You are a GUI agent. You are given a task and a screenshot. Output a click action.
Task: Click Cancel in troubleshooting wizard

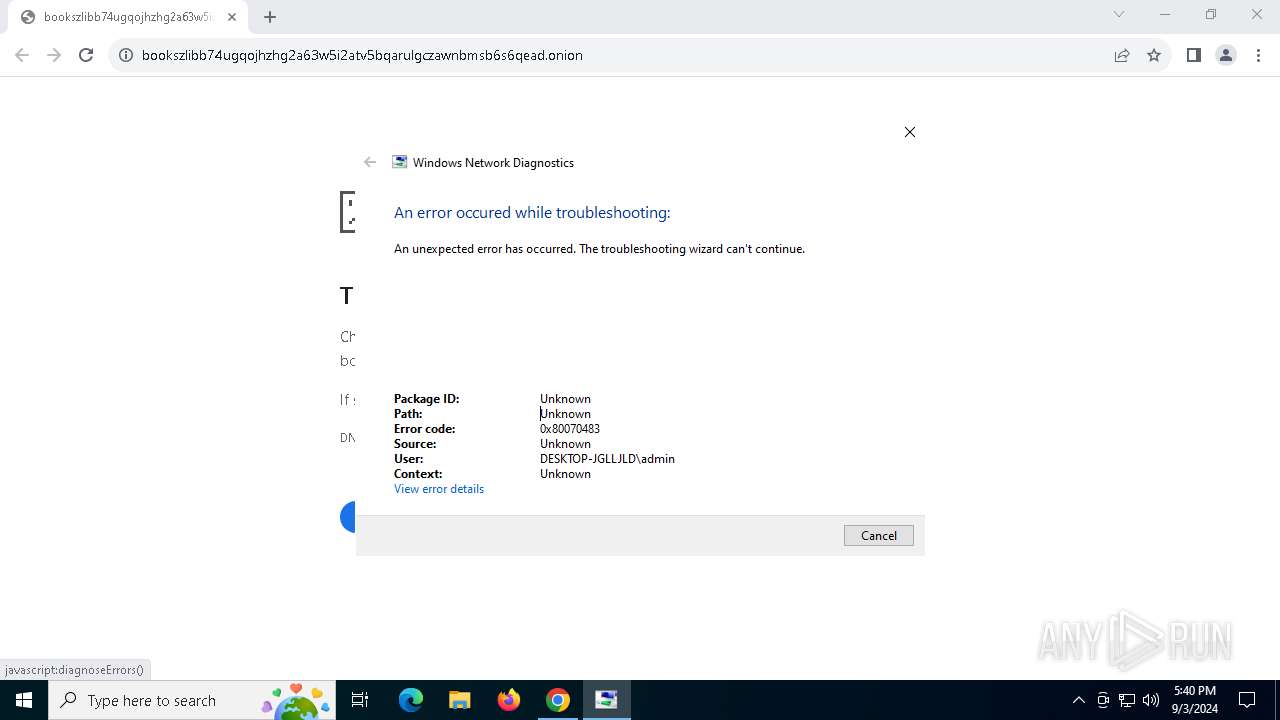[x=879, y=536]
